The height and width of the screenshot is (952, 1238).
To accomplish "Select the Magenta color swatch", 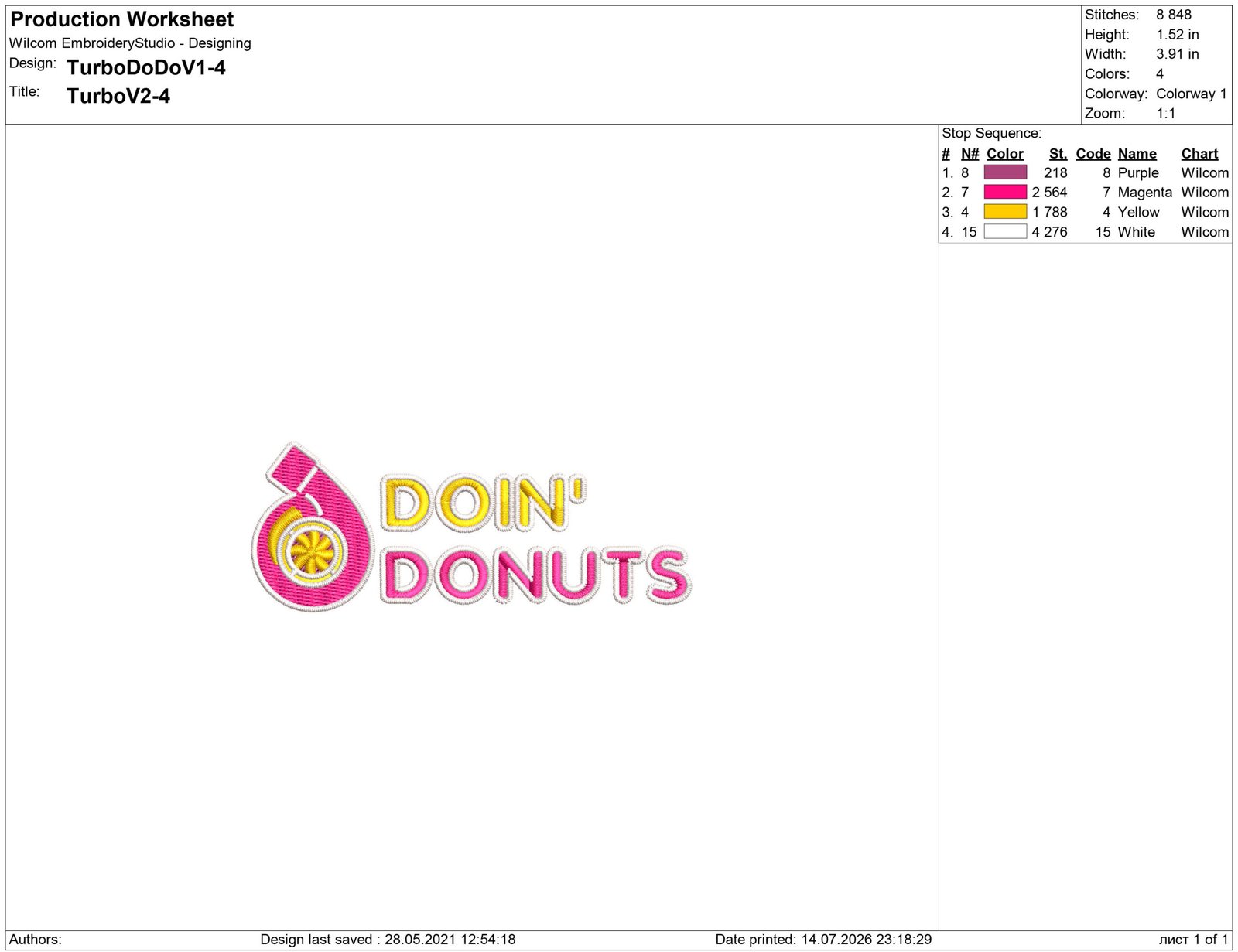I will (x=1005, y=192).
